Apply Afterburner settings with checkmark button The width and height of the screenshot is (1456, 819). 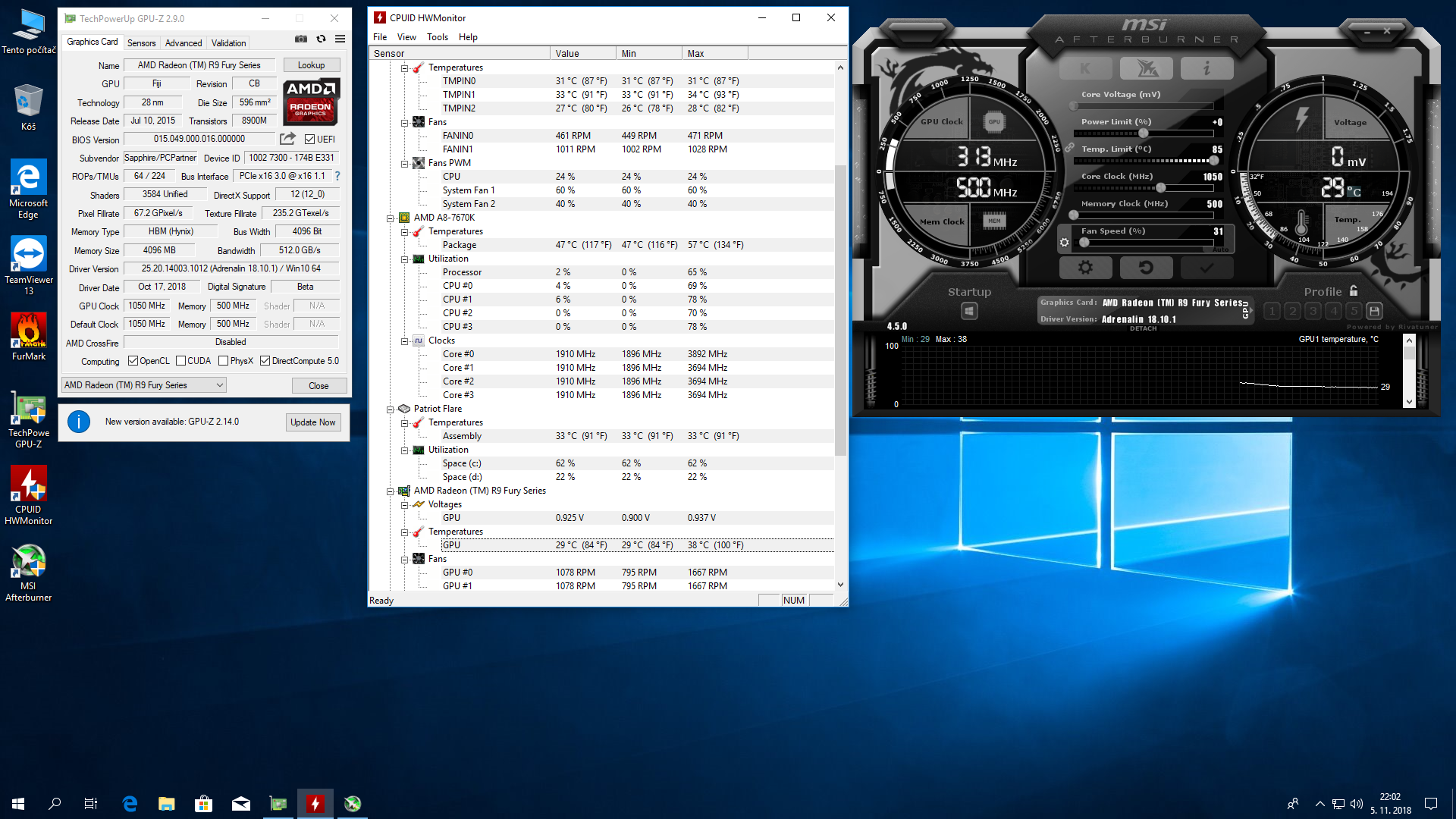1207,267
